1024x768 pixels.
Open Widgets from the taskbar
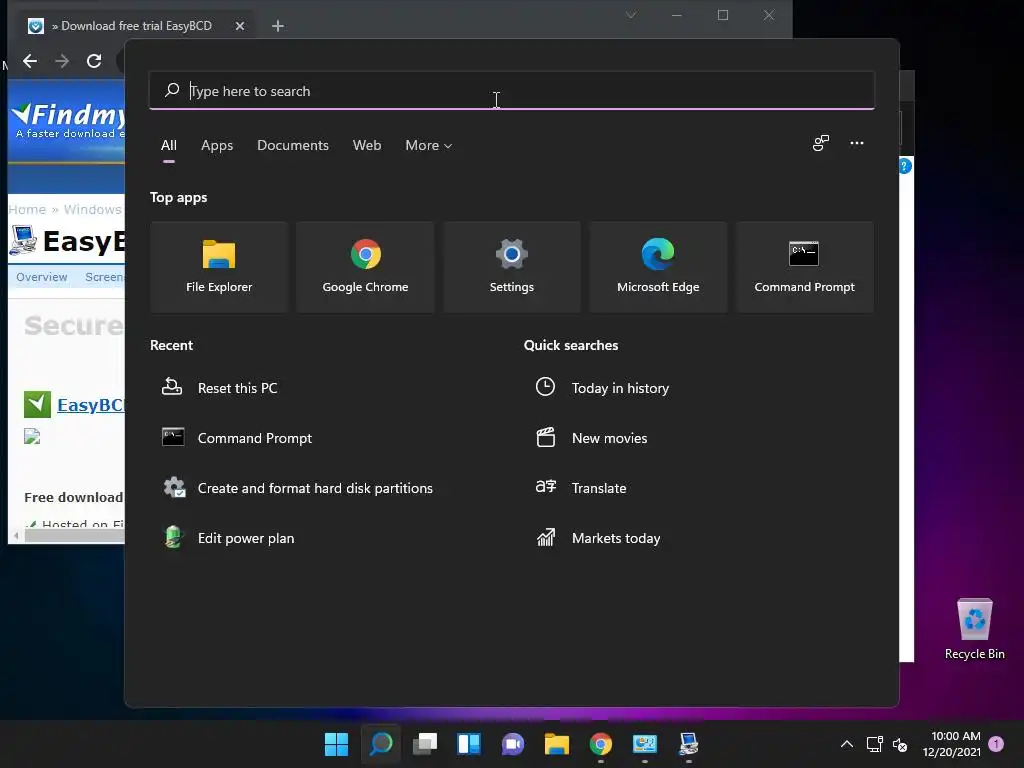coord(469,744)
